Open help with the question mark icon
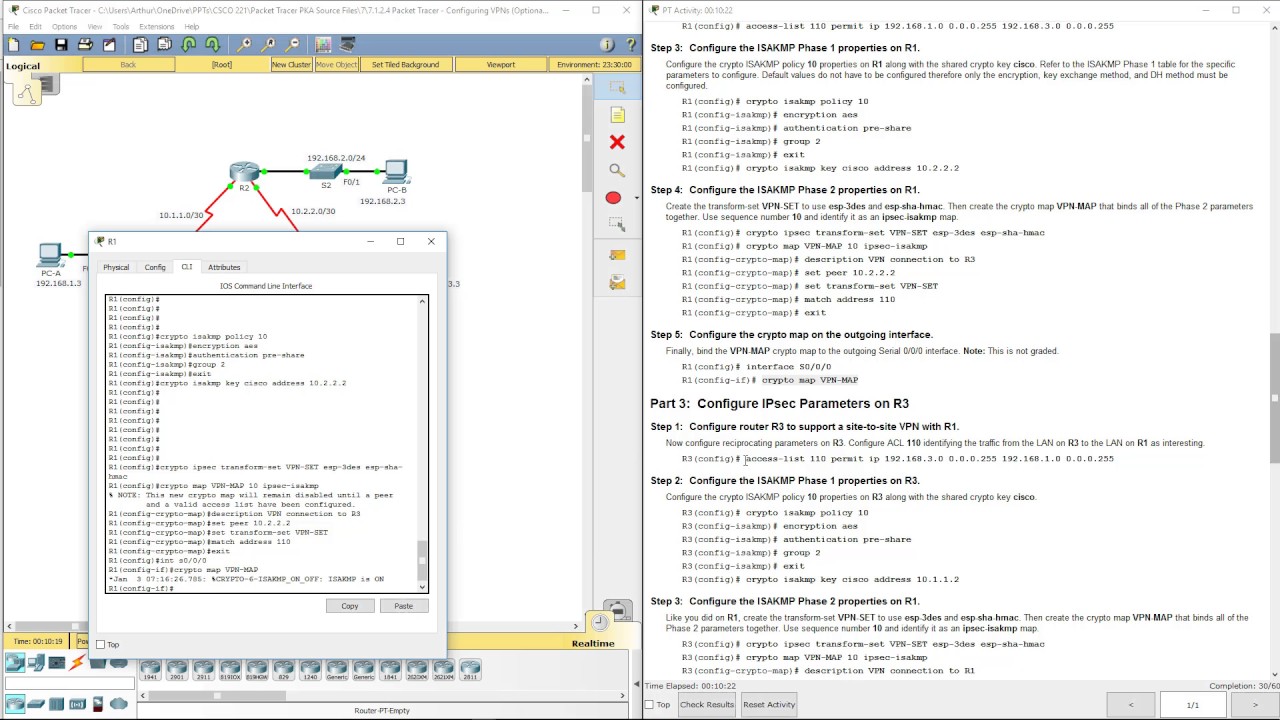 coord(631,45)
